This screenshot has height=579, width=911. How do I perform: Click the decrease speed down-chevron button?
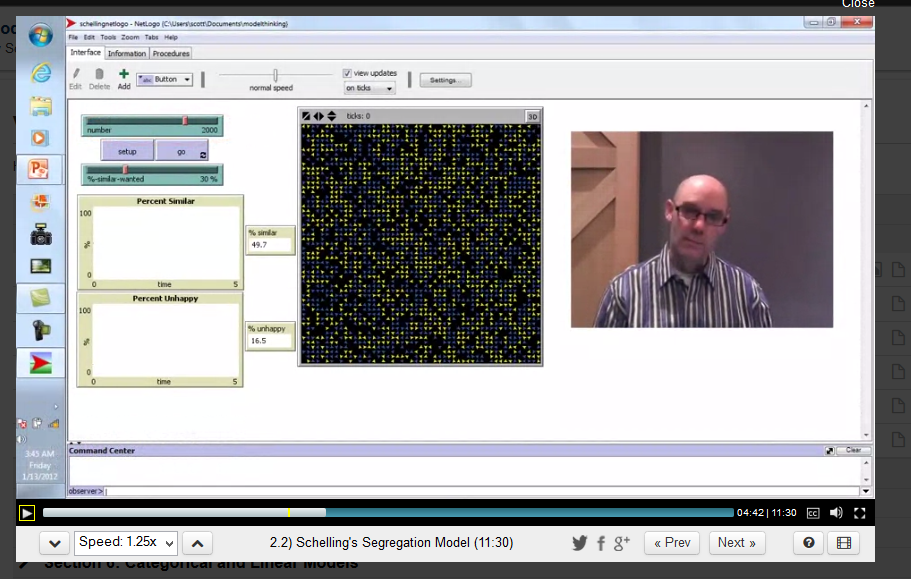click(x=54, y=543)
